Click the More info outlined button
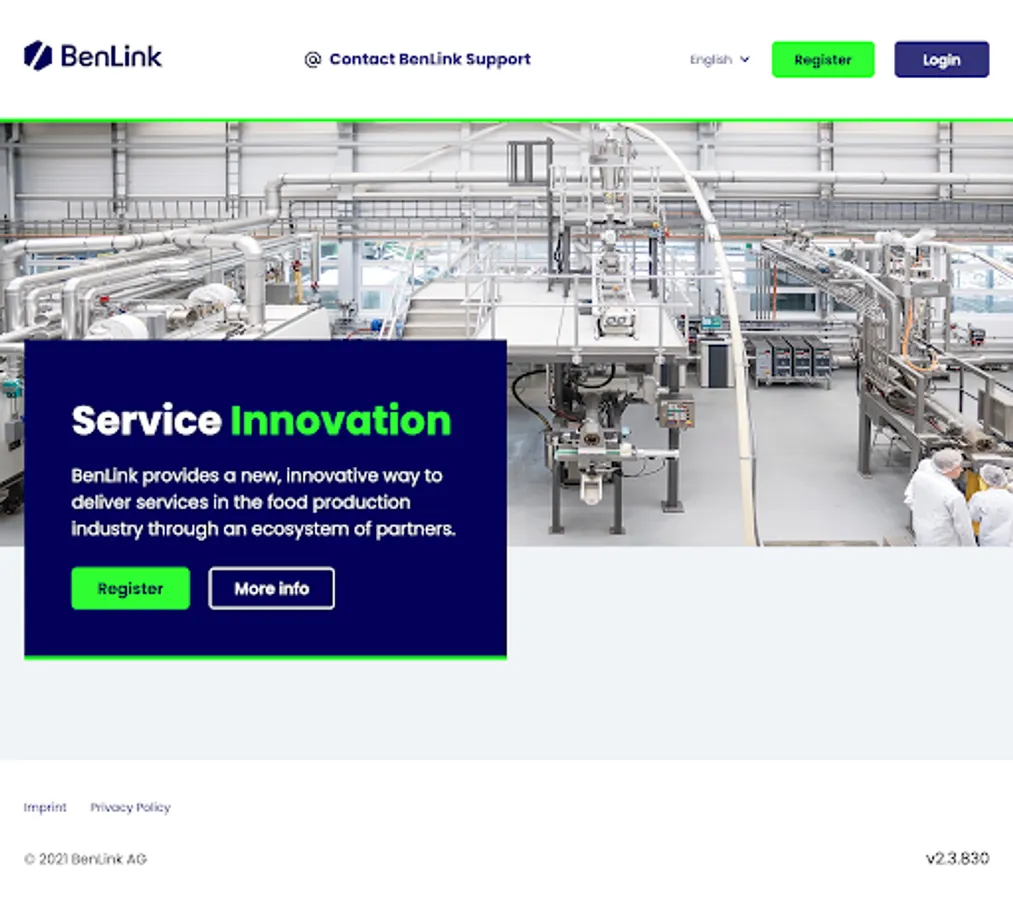 pyautogui.click(x=271, y=588)
